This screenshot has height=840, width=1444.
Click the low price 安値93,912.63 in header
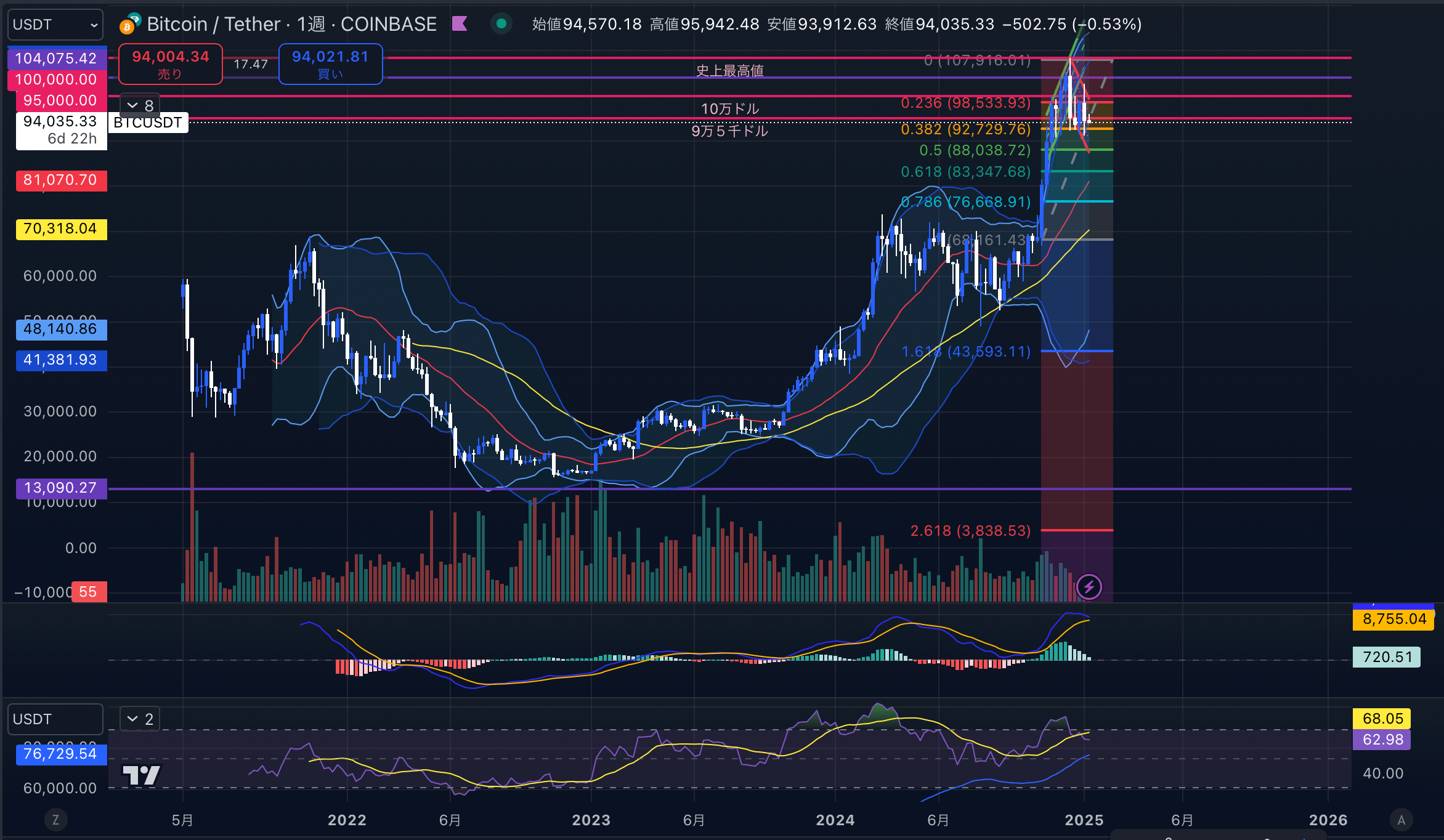click(x=822, y=24)
